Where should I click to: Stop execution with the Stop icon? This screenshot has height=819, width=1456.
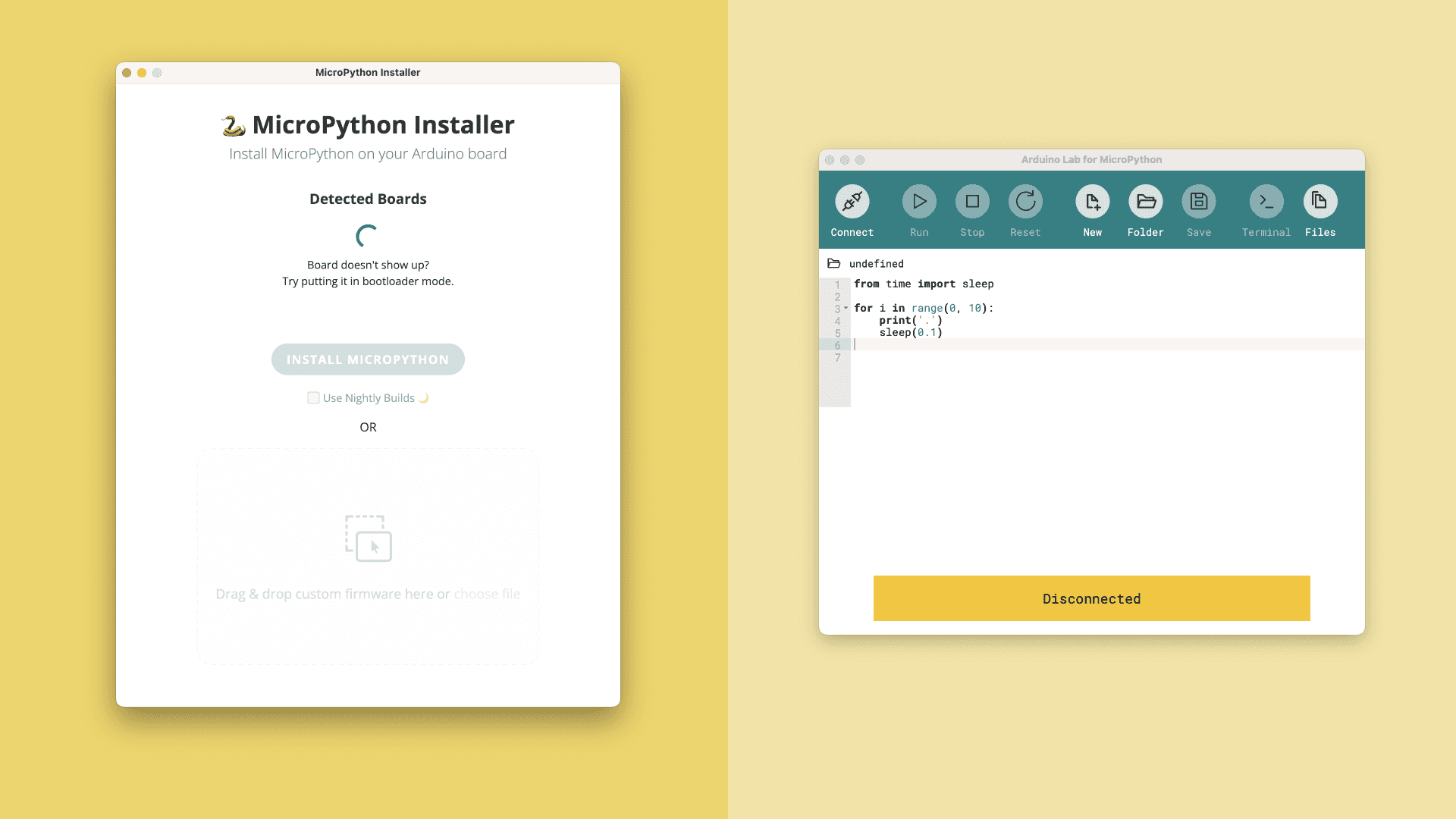972,201
